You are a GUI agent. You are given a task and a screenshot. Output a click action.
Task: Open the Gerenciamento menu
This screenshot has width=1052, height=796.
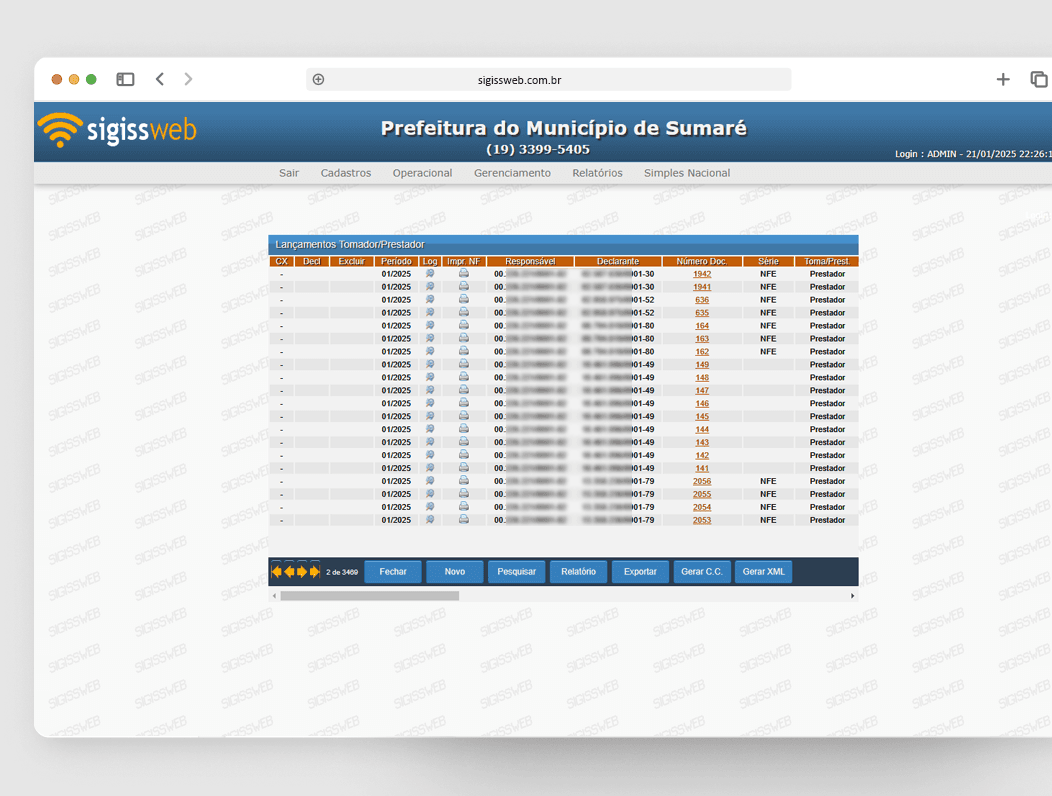click(x=513, y=173)
